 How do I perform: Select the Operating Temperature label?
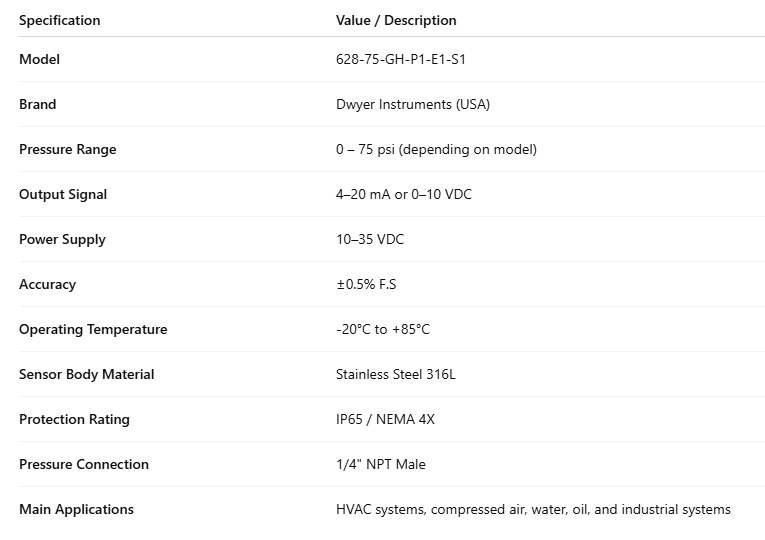tap(93, 329)
